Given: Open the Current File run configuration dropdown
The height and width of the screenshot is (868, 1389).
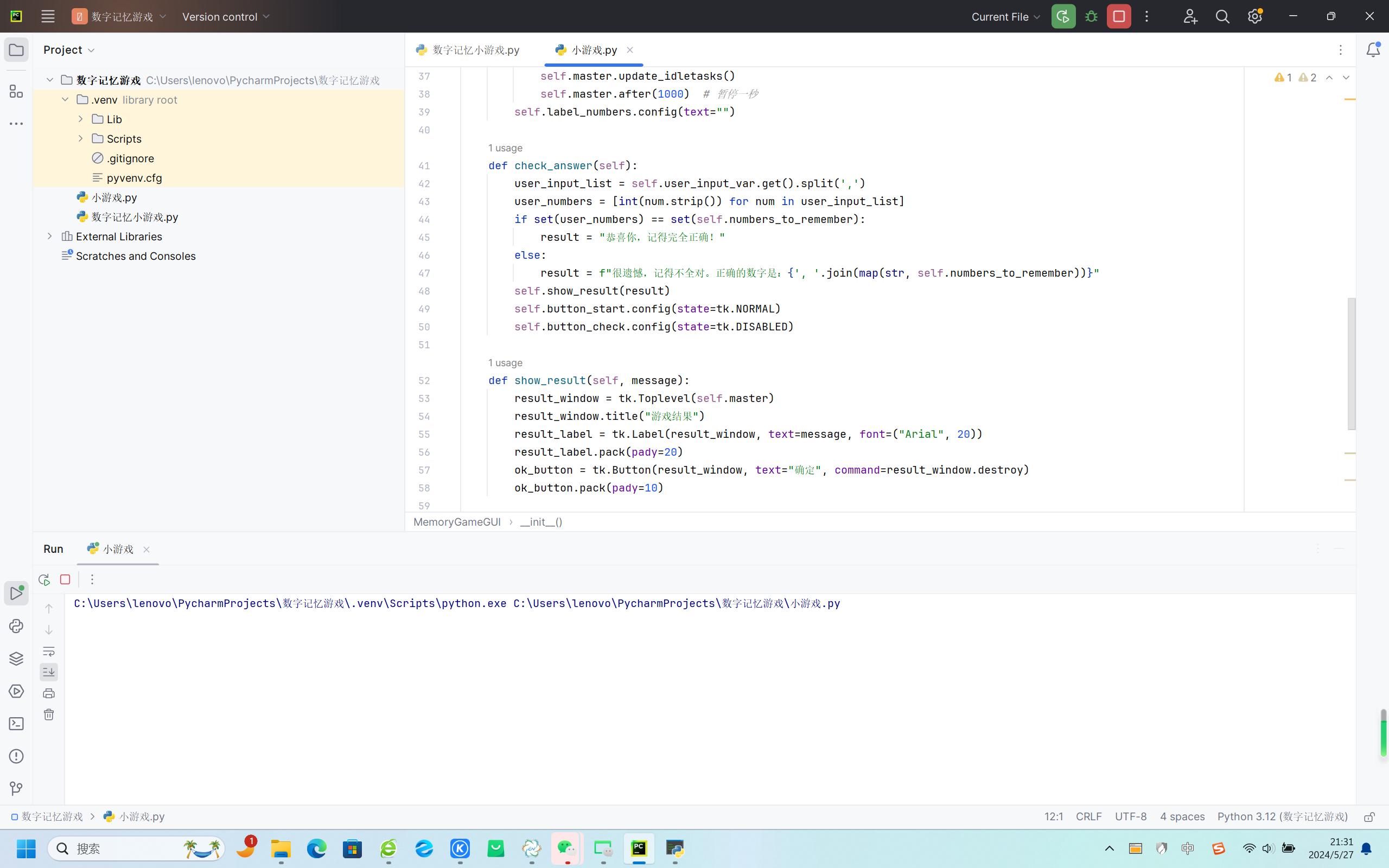Looking at the screenshot, I should (1005, 17).
